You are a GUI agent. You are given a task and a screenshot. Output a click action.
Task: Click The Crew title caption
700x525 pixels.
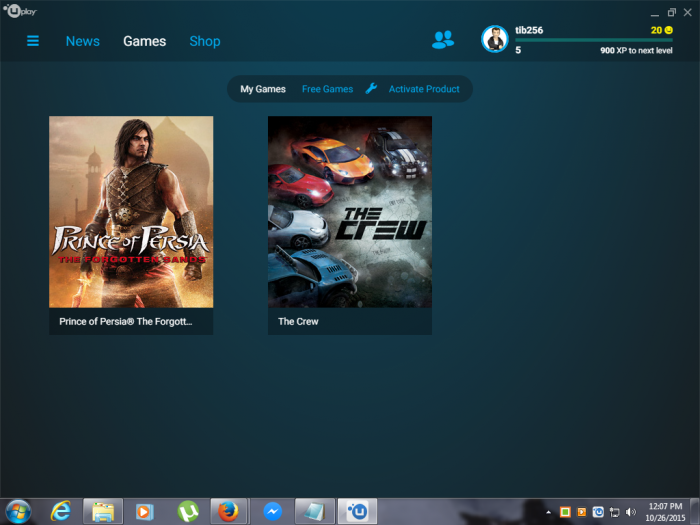[x=298, y=321]
